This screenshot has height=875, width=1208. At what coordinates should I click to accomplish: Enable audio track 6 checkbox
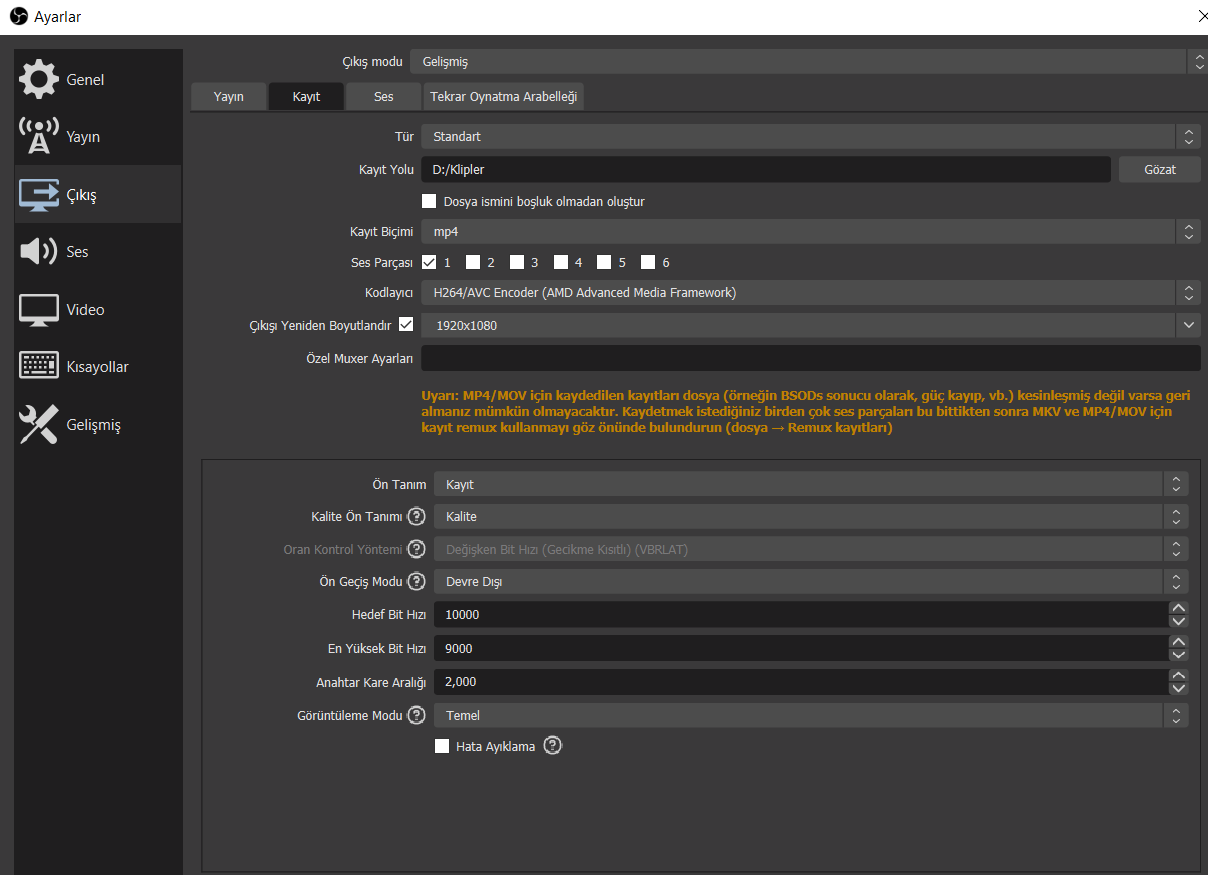click(x=648, y=262)
